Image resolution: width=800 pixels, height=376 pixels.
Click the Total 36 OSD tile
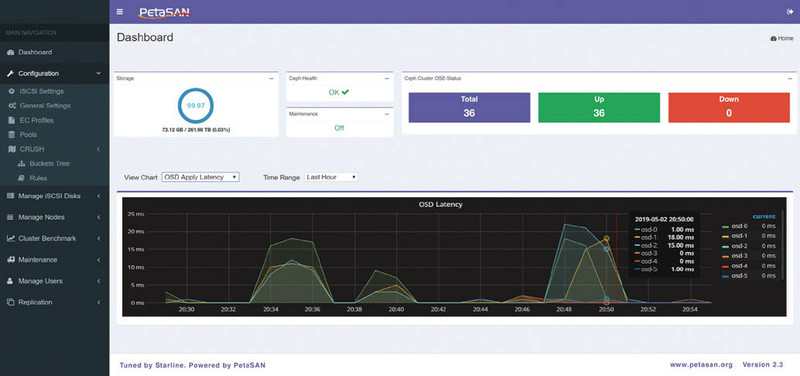coord(469,107)
